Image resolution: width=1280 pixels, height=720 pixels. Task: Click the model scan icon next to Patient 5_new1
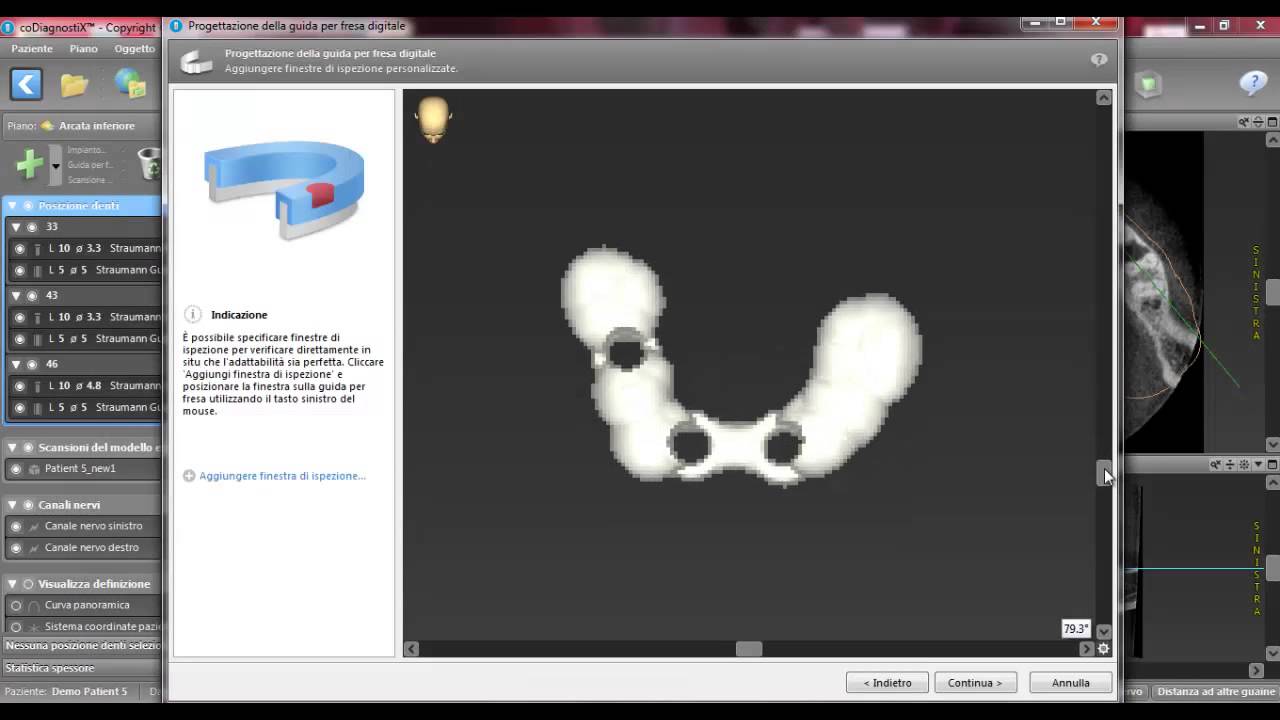pos(35,469)
